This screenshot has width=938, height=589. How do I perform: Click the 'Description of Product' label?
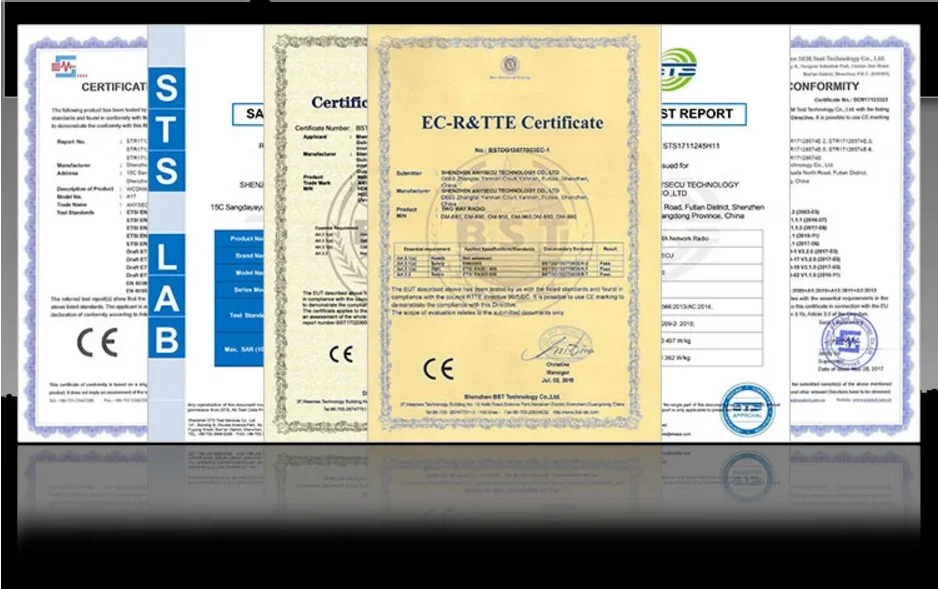coord(85,189)
